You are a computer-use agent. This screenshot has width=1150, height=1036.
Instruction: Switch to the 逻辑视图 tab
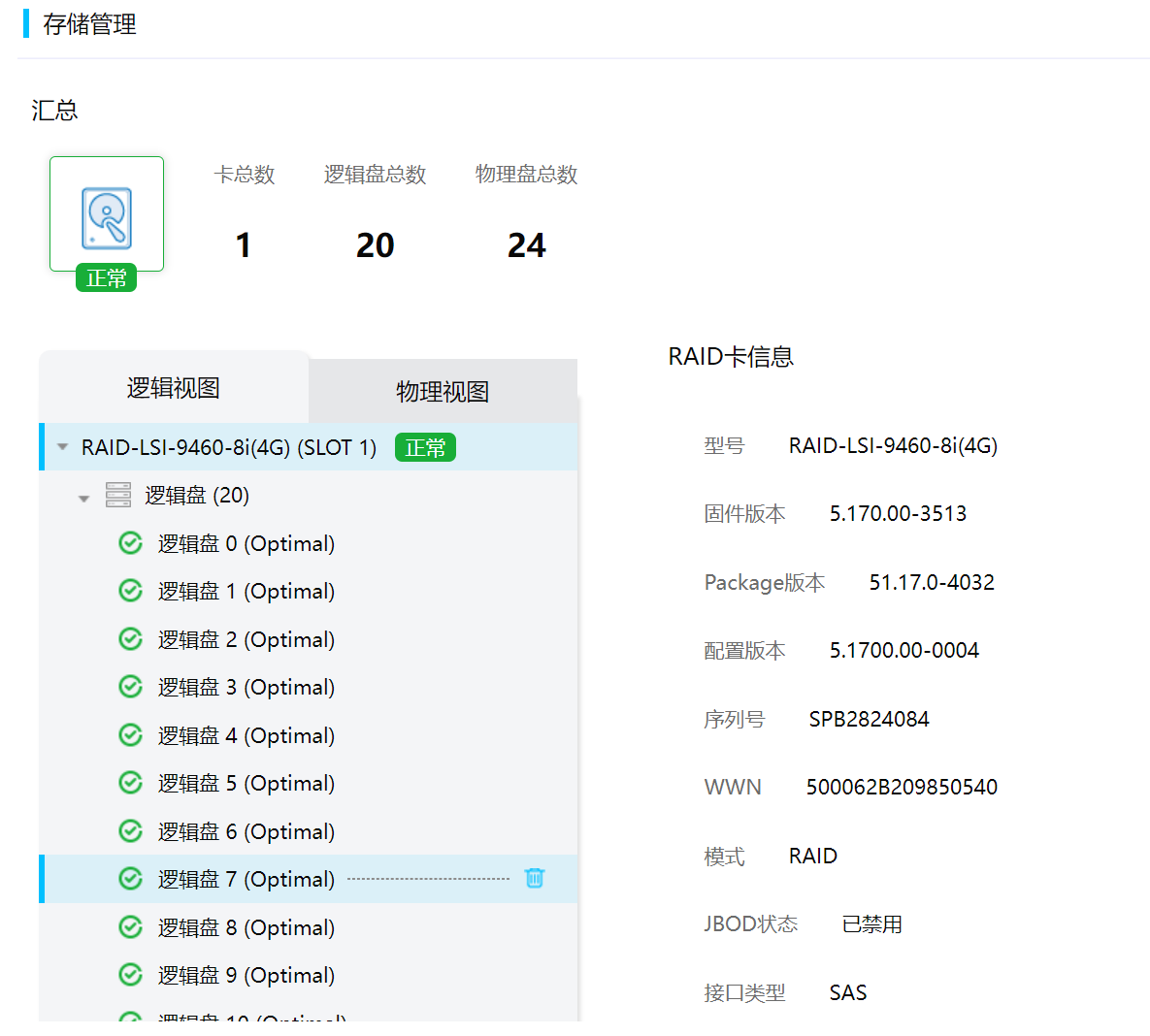pyautogui.click(x=174, y=388)
